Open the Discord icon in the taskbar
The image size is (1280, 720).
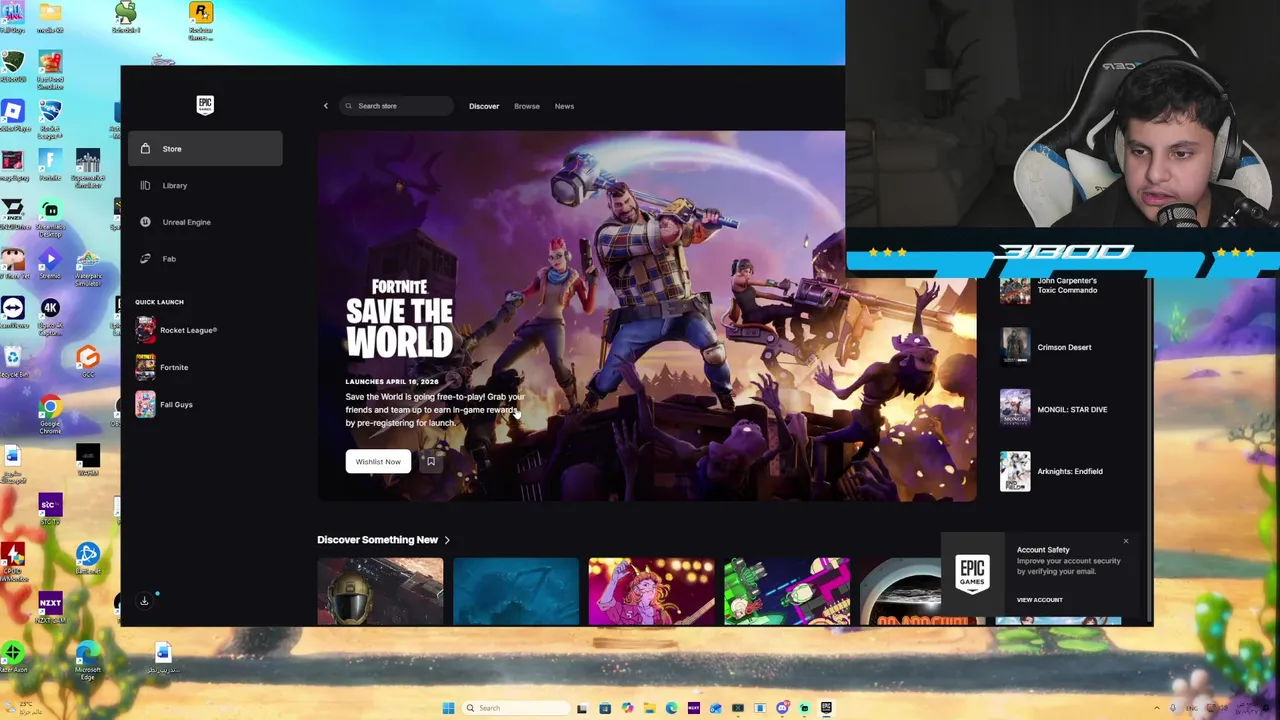[783, 708]
